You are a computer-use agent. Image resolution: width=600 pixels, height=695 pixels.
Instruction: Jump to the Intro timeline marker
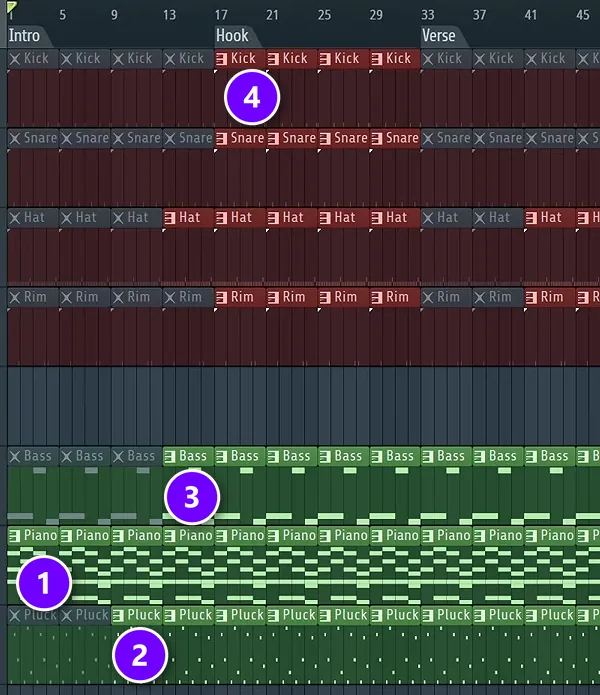(24, 35)
